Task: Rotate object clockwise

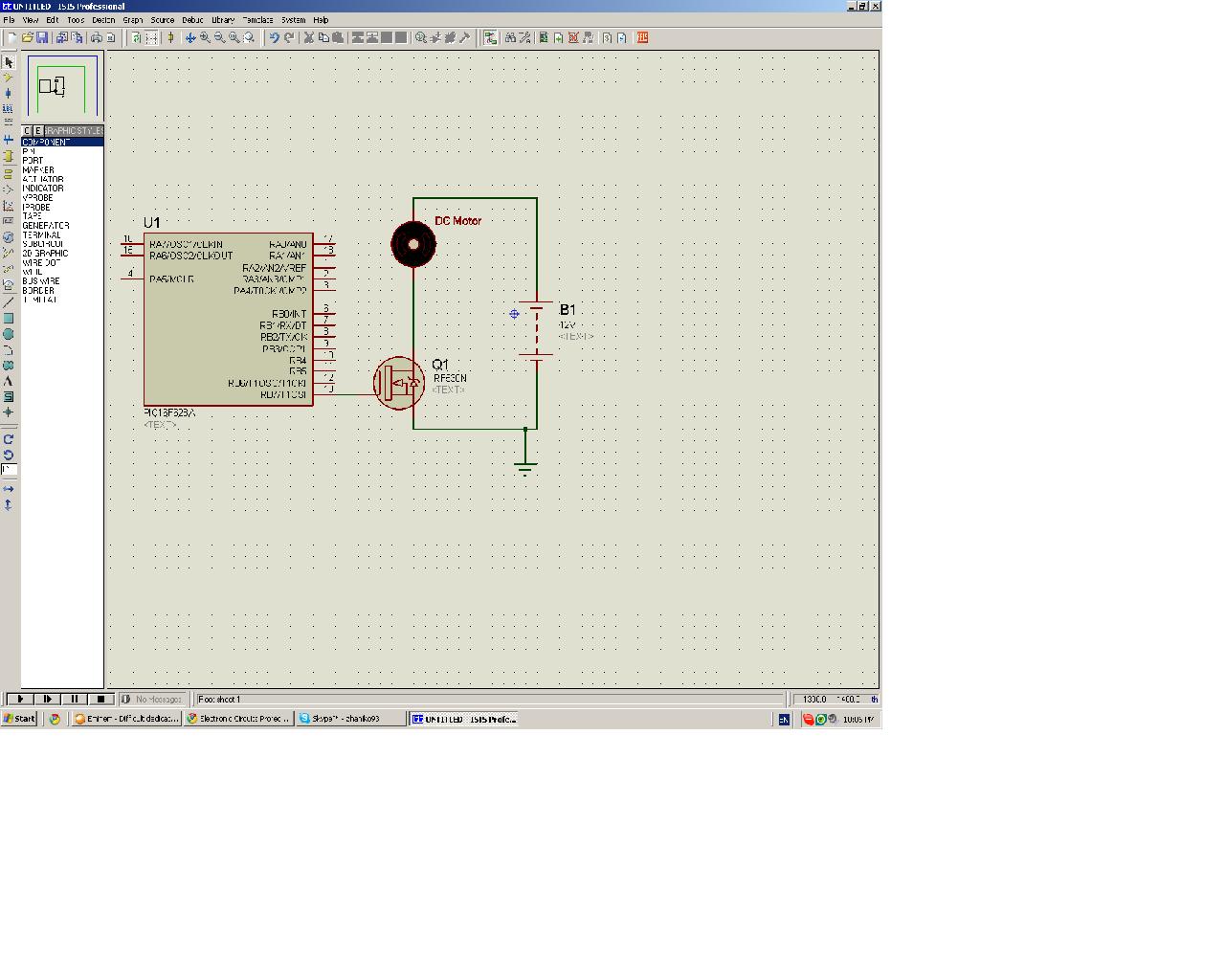Action: tap(9, 438)
